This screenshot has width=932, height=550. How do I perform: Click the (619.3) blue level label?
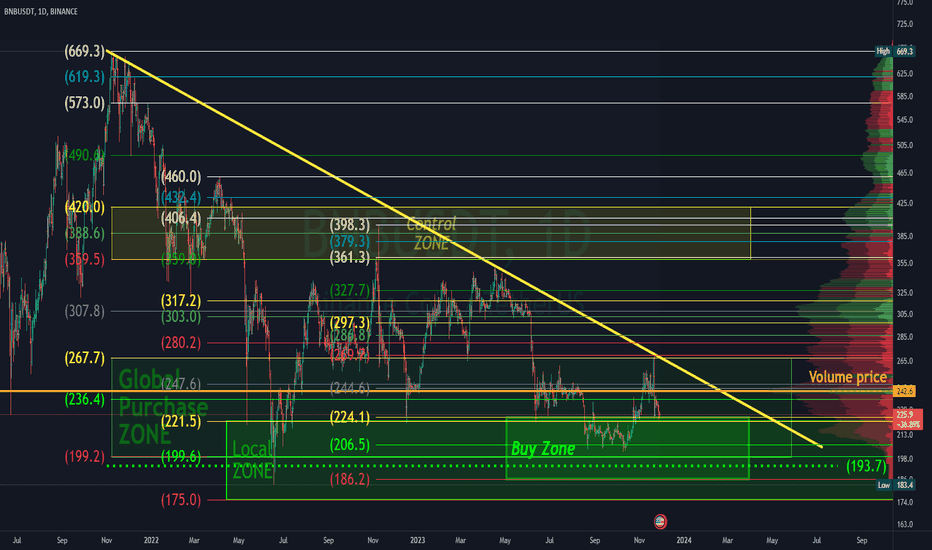84,77
